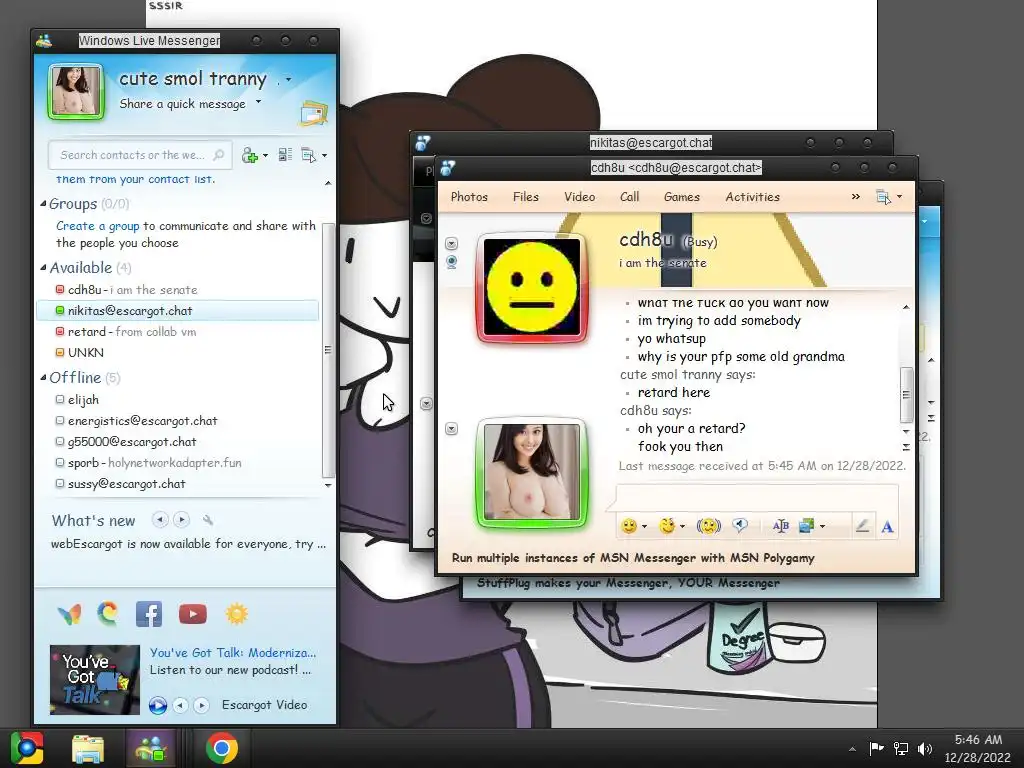Screen dimensions: 1024x768
Task: Collapse the Groups section
Action: coord(43,204)
